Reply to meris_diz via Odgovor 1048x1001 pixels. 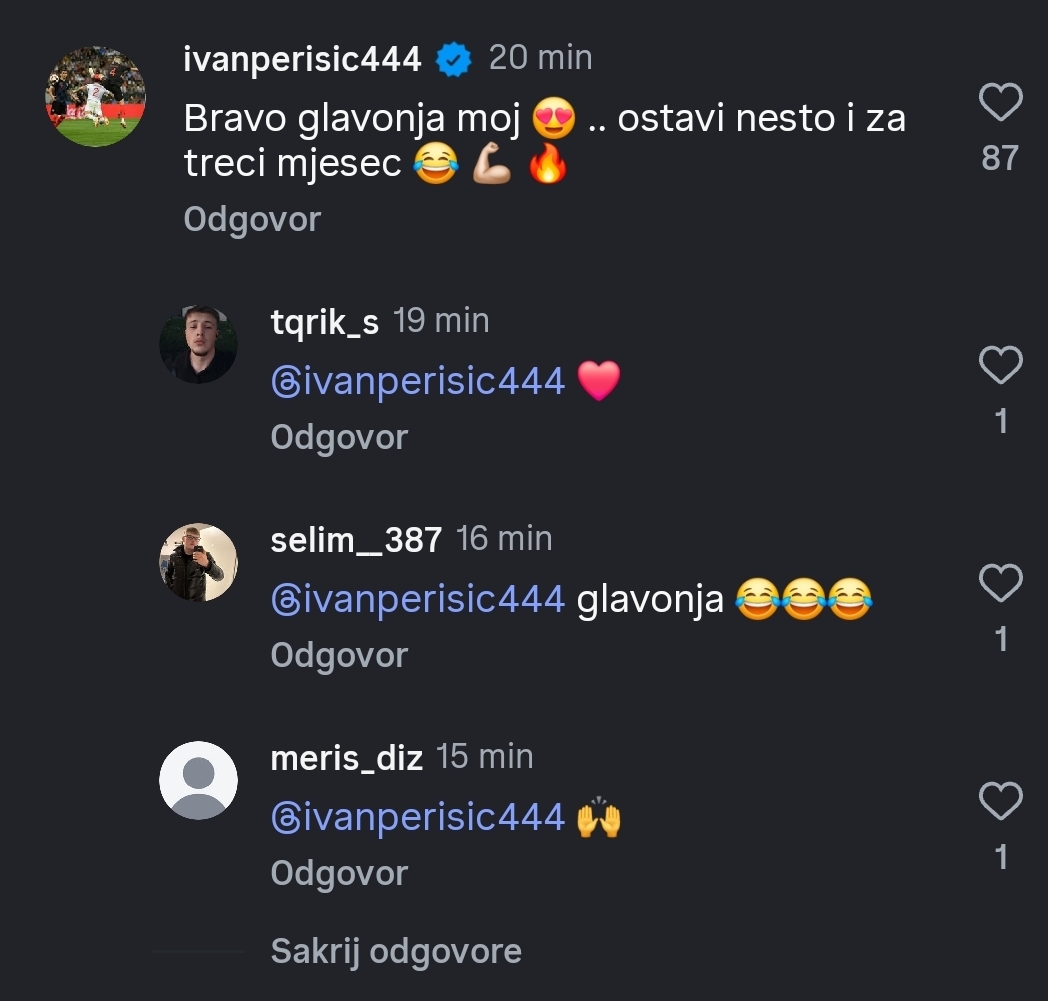[x=339, y=873]
